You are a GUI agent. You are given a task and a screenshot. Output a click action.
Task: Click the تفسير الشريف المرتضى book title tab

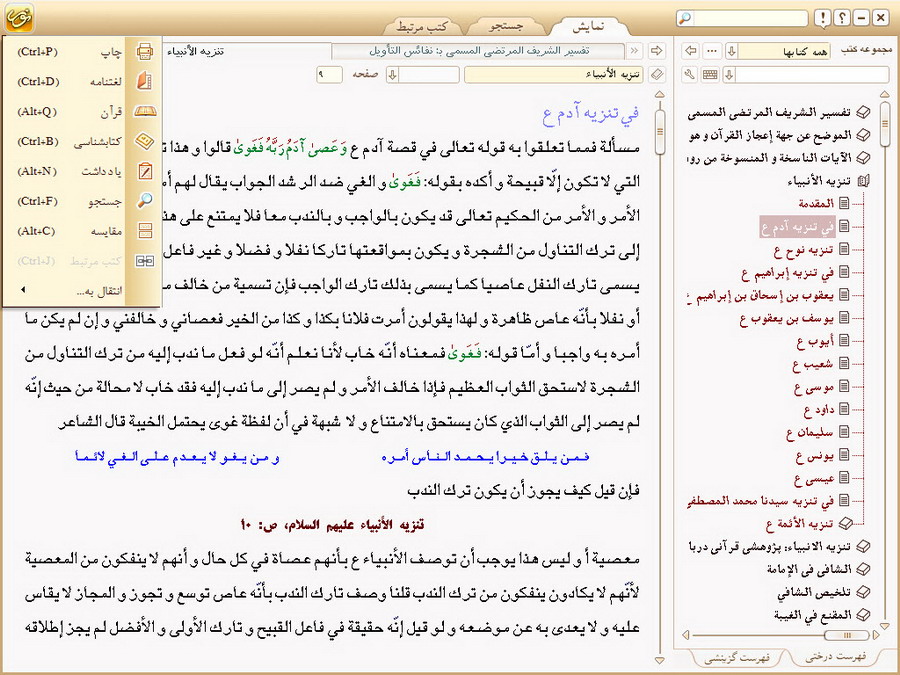(479, 51)
